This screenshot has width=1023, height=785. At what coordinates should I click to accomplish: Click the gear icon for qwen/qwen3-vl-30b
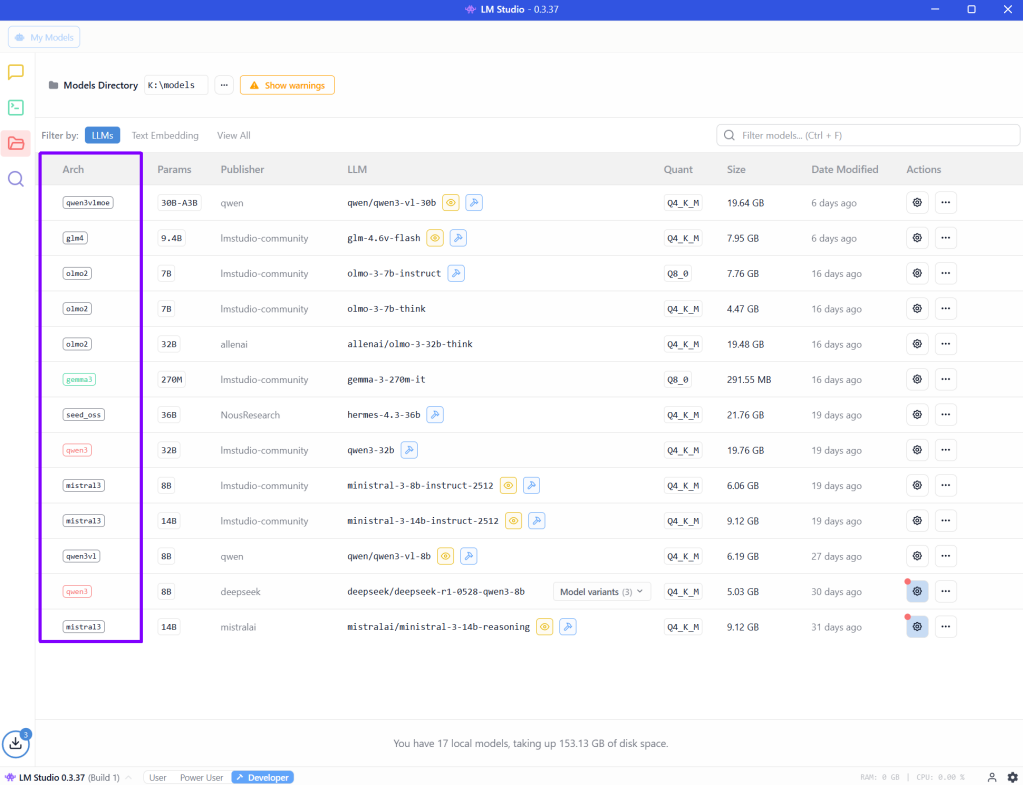917,203
